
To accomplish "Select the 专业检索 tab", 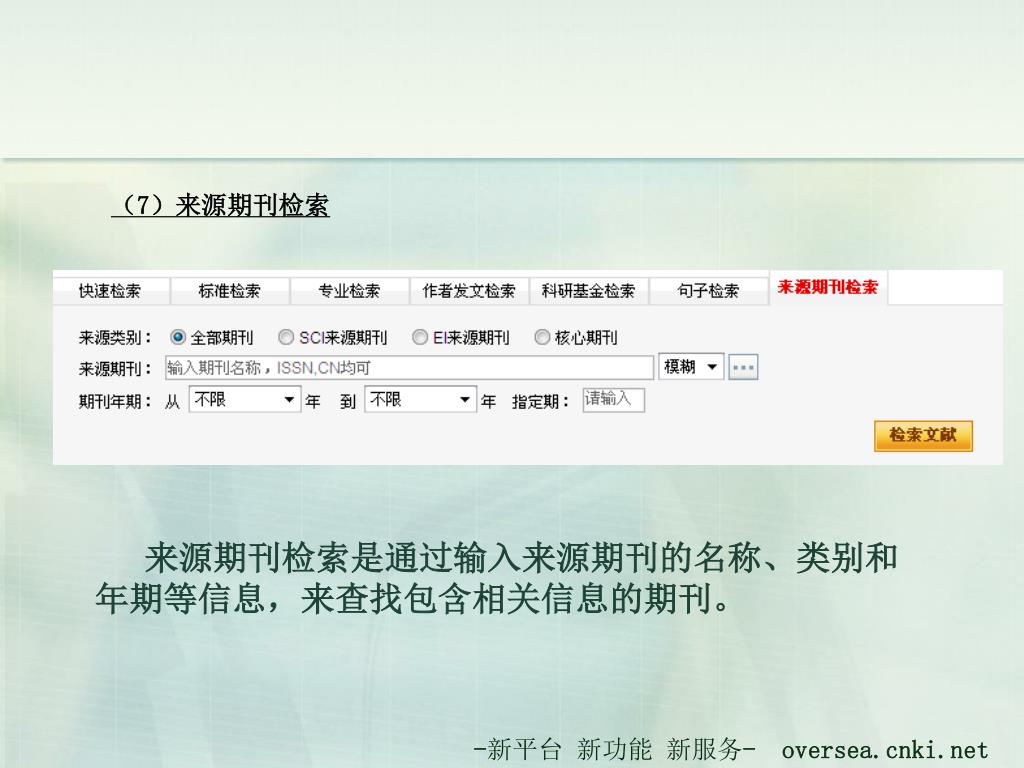I will pyautogui.click(x=349, y=291).
